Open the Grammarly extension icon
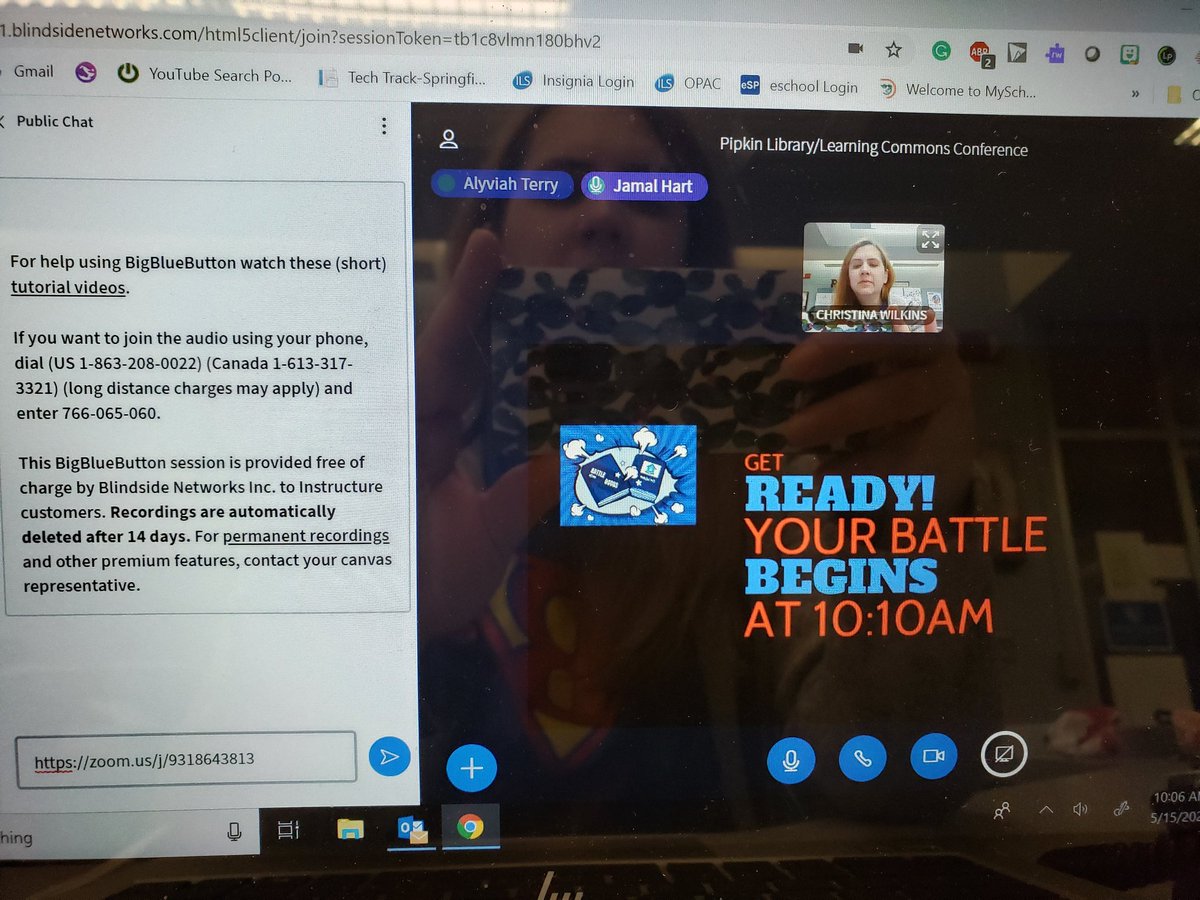The width and height of the screenshot is (1200, 900). click(x=940, y=50)
